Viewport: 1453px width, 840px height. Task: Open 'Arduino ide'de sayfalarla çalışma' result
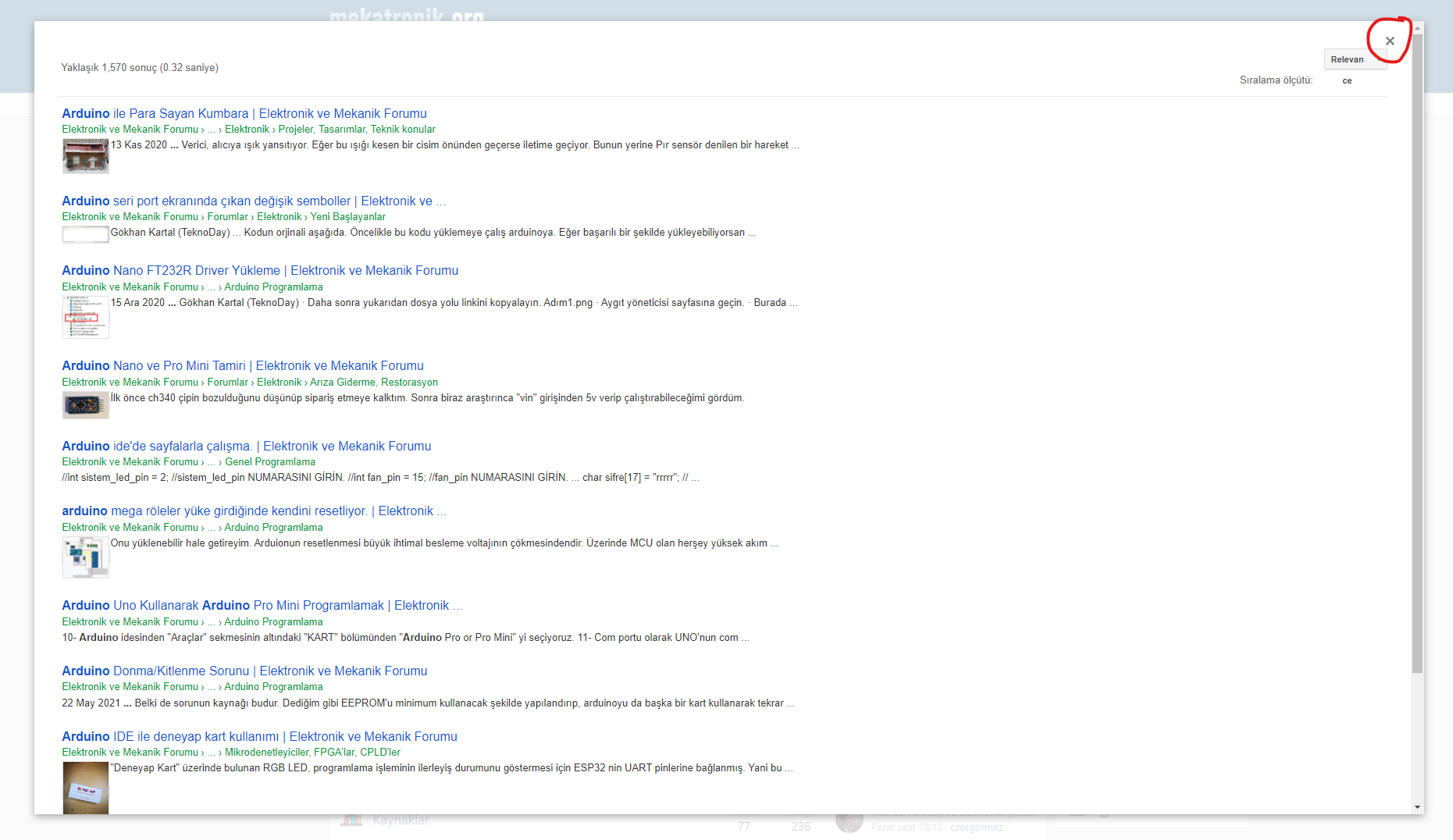[x=246, y=447]
